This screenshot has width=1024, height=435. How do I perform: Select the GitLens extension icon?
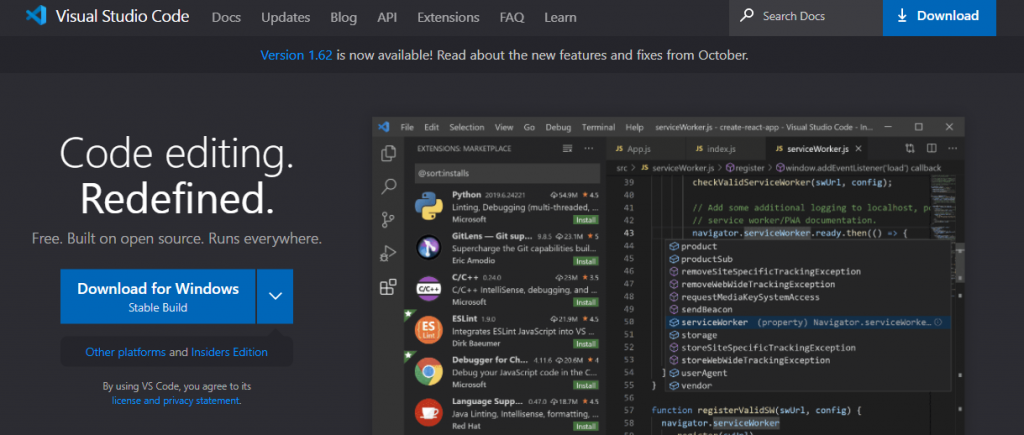(429, 248)
